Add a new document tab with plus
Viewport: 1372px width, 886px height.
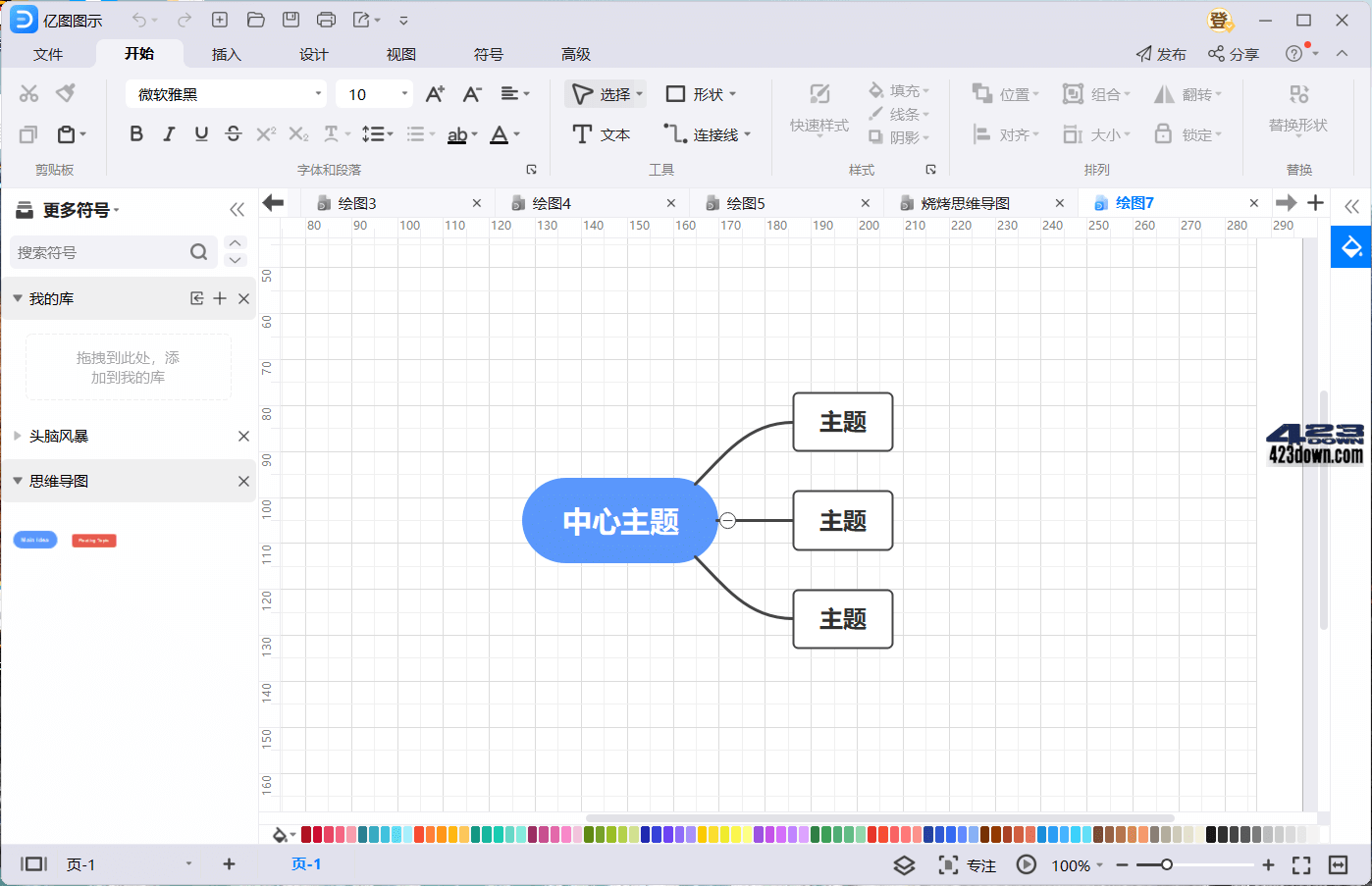click(x=1316, y=202)
